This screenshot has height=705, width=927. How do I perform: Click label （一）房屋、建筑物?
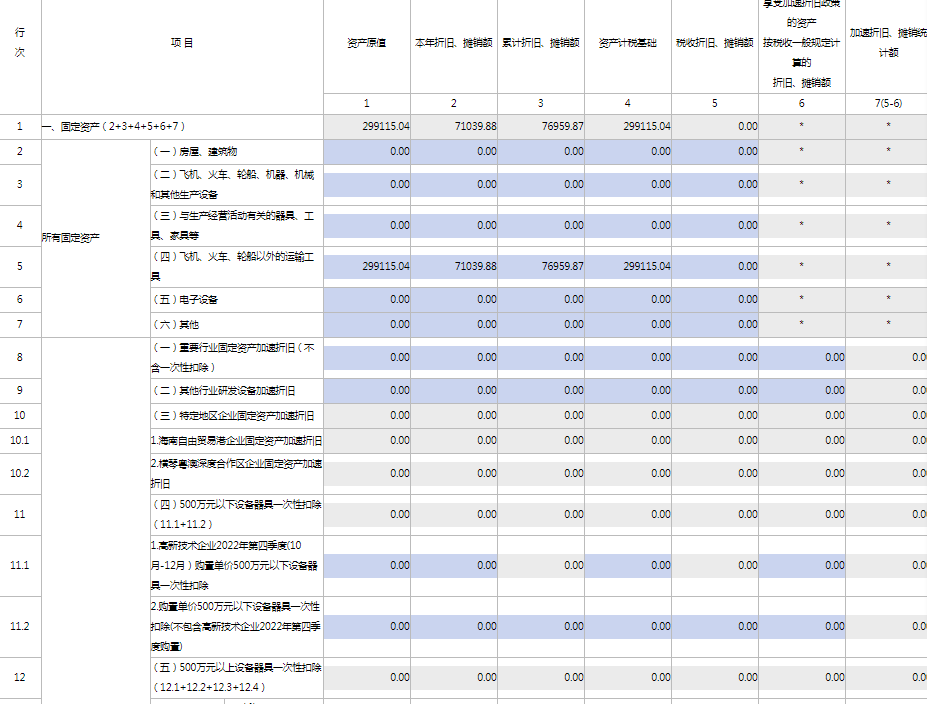(194, 151)
